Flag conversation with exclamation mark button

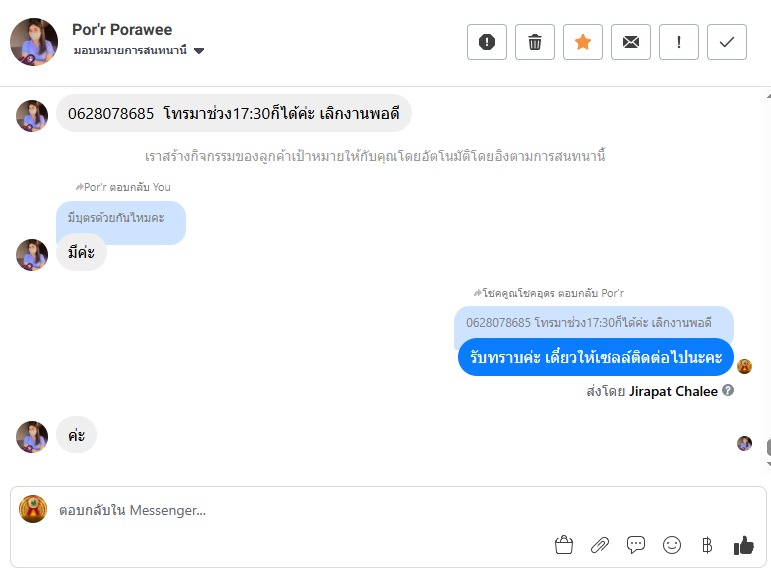[679, 42]
